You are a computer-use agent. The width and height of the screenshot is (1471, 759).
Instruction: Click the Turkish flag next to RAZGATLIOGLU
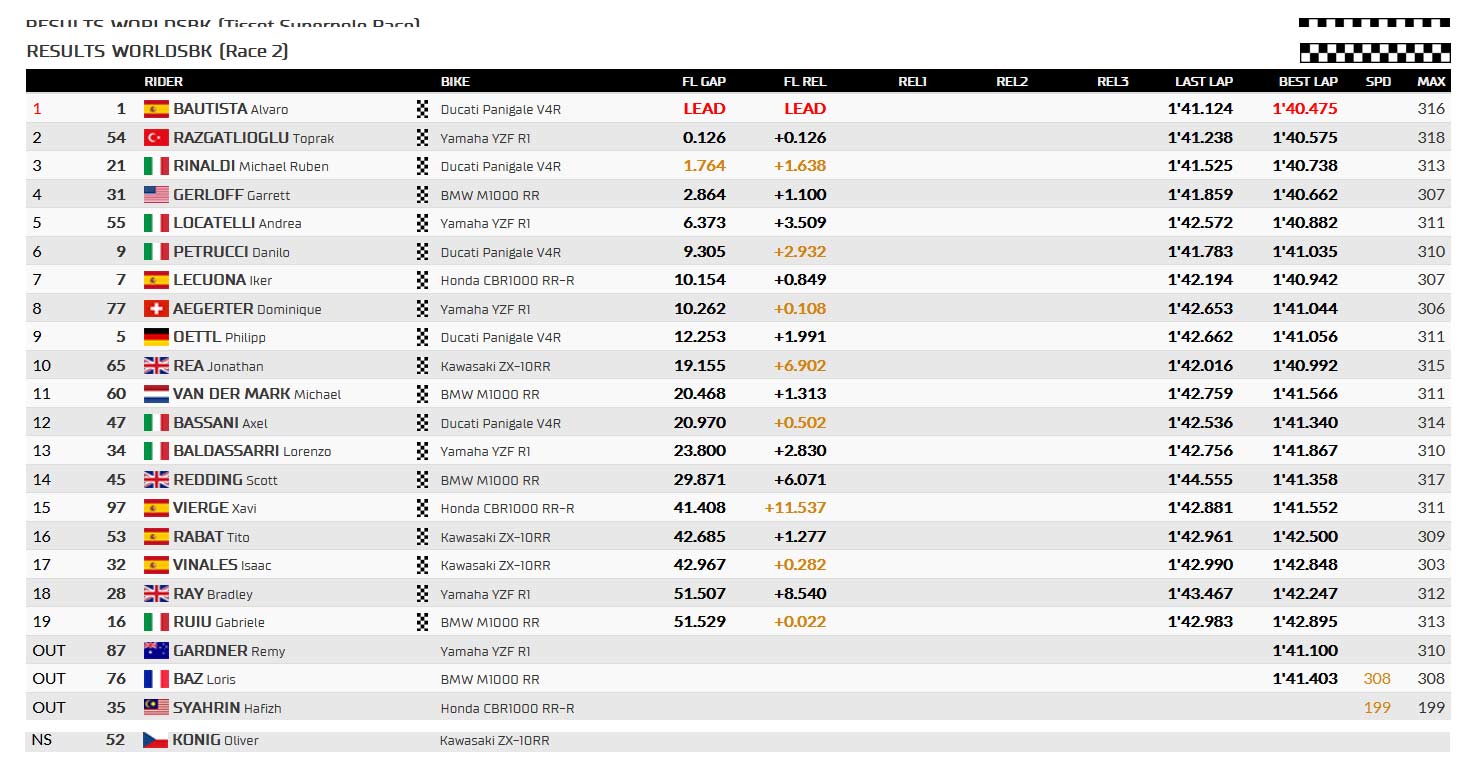coord(156,138)
